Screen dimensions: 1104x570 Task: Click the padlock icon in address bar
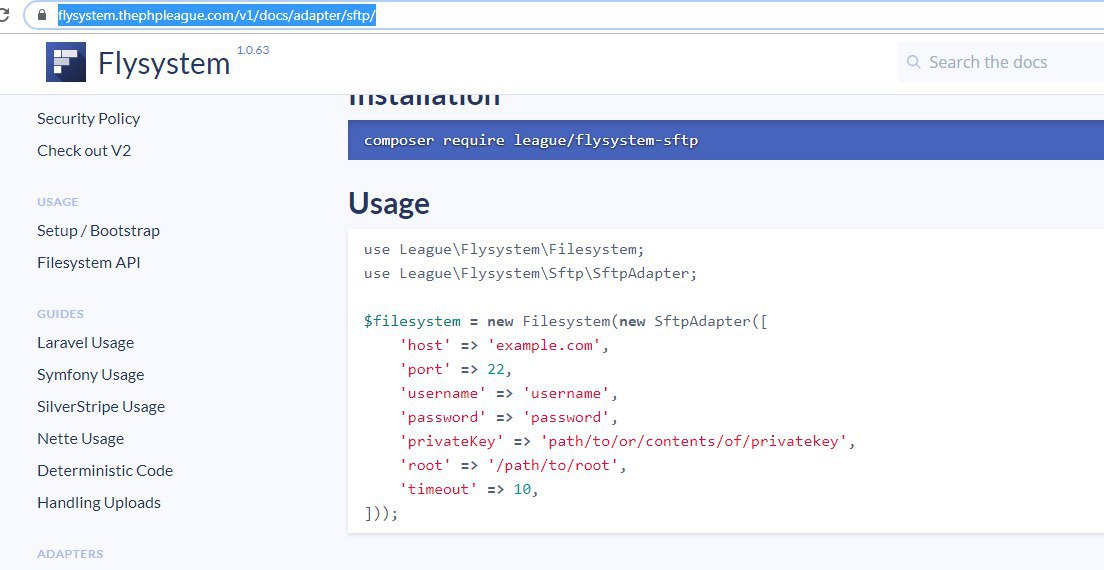click(42, 15)
